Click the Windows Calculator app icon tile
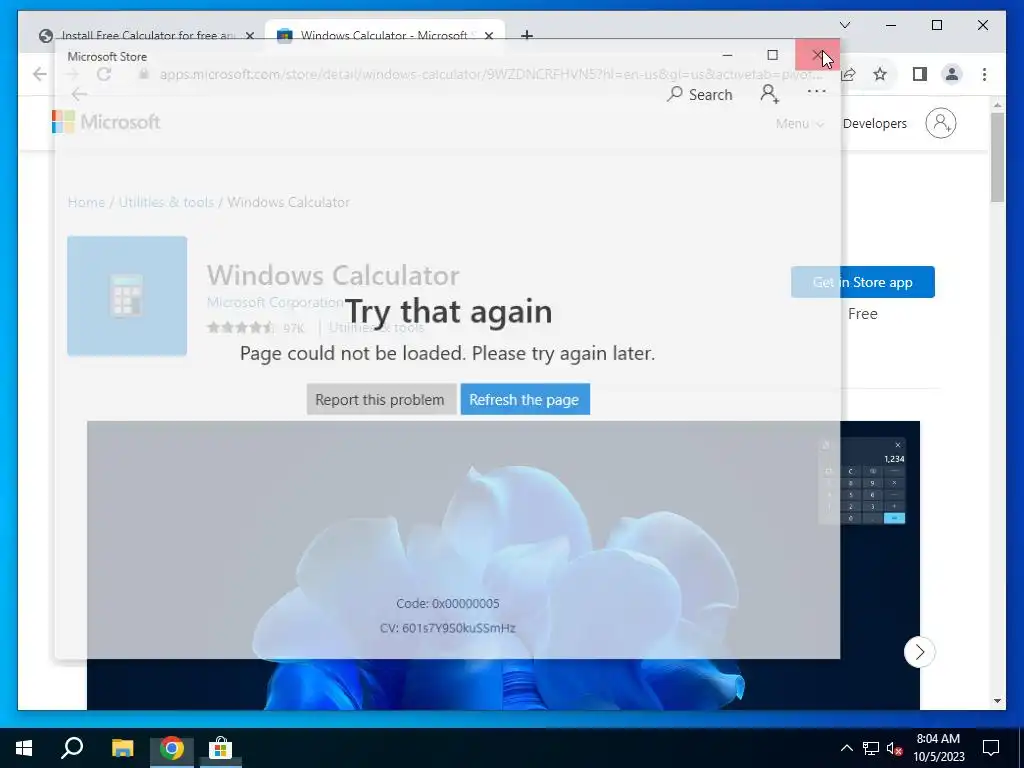Image resolution: width=1024 pixels, height=768 pixels. coord(127,296)
